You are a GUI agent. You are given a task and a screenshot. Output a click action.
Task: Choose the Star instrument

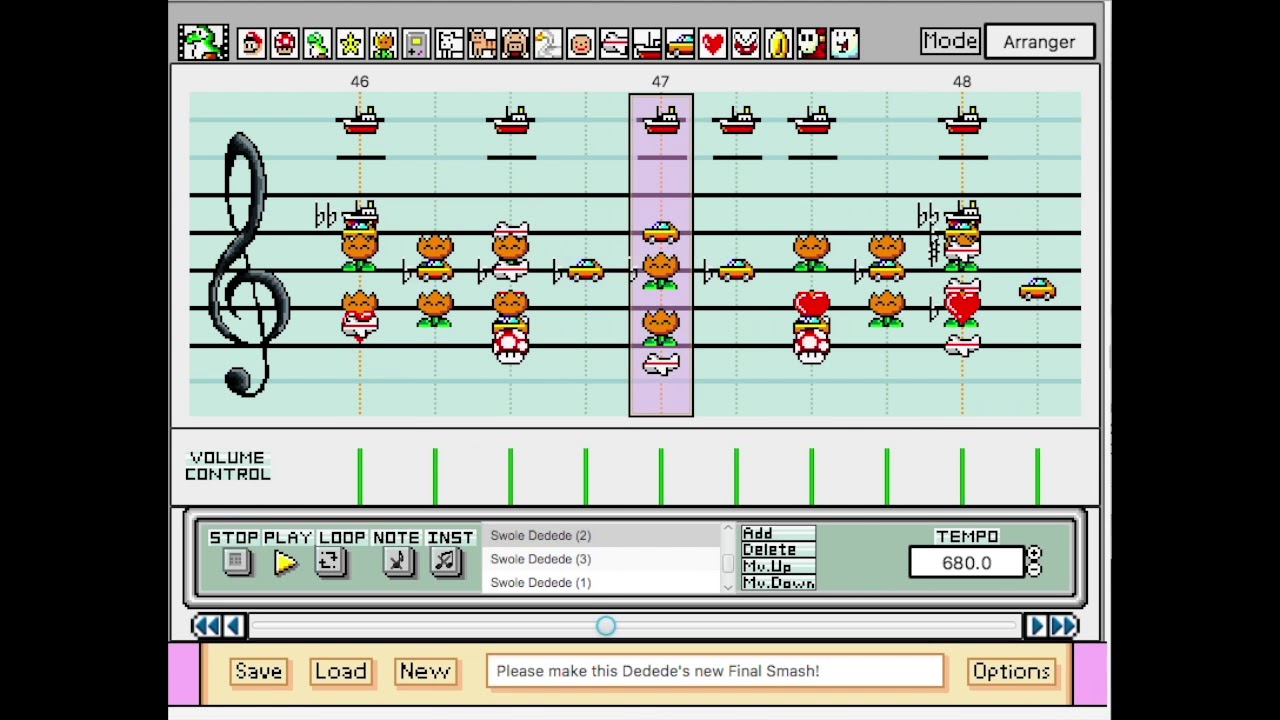tap(351, 44)
